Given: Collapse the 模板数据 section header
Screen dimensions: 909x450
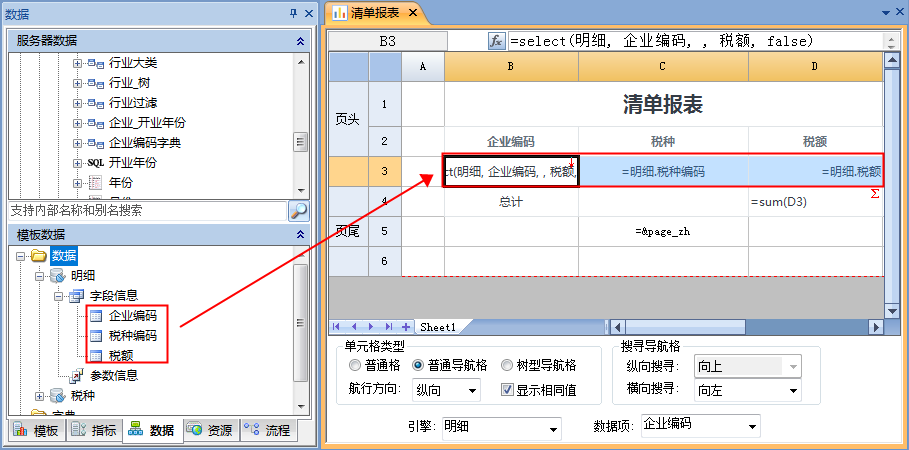Looking at the screenshot, I should (300, 234).
